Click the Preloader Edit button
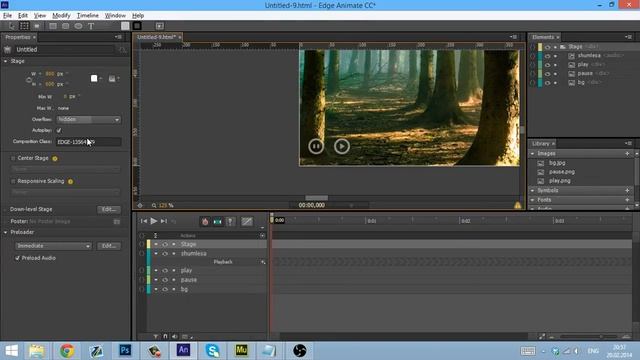 109,246
